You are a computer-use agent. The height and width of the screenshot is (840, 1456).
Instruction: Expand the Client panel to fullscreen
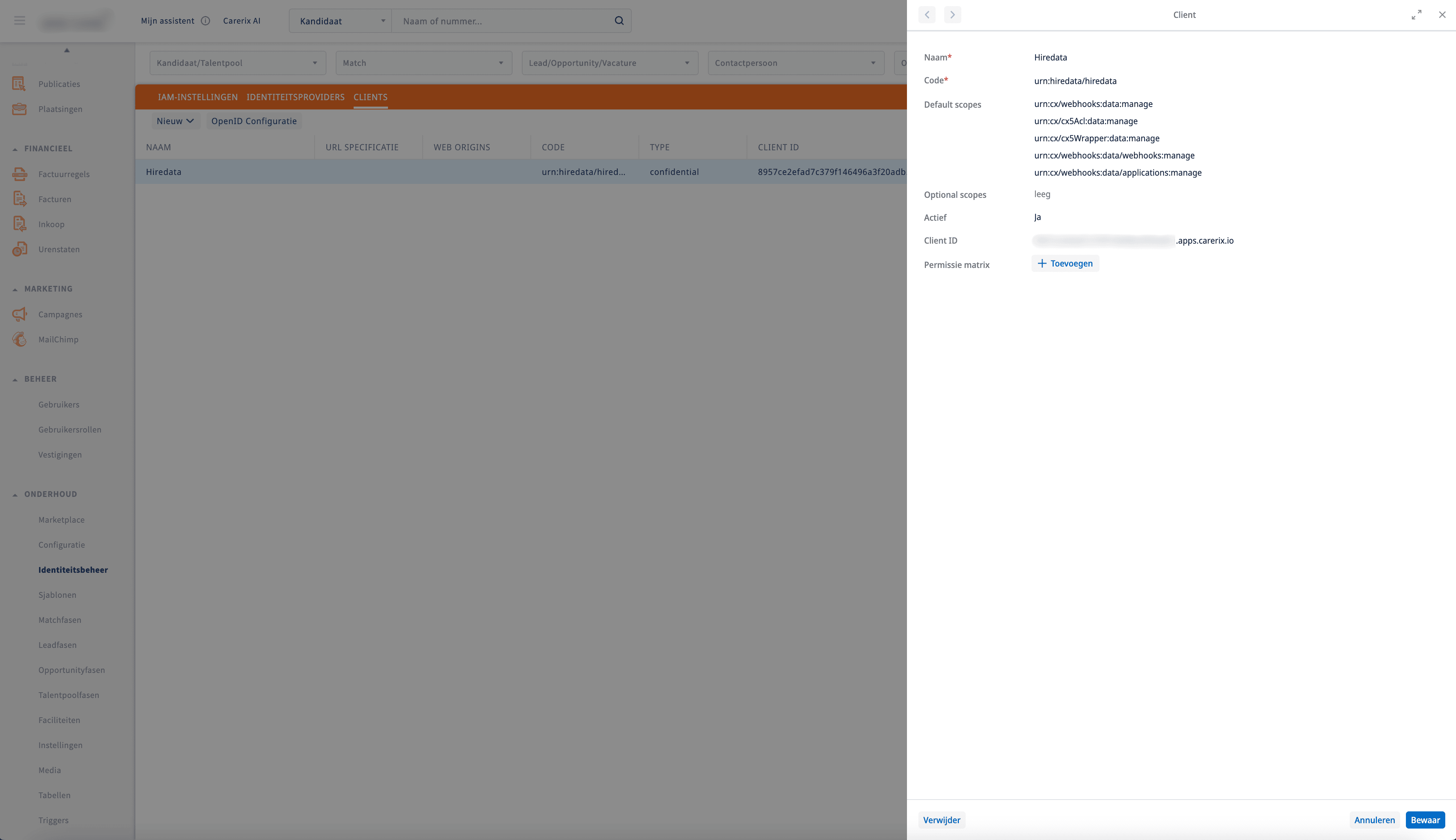1416,15
